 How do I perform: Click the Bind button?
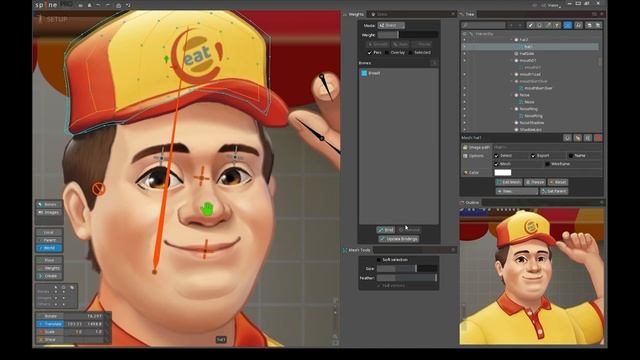385,230
